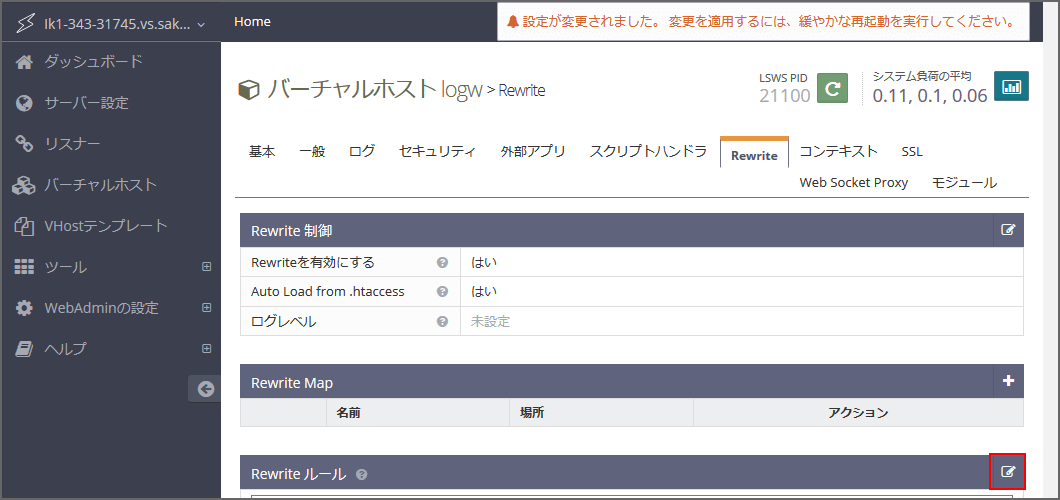The height and width of the screenshot is (500, 1060).
Task: Collapse the sidebar with arrow icon
Action: [x=205, y=389]
